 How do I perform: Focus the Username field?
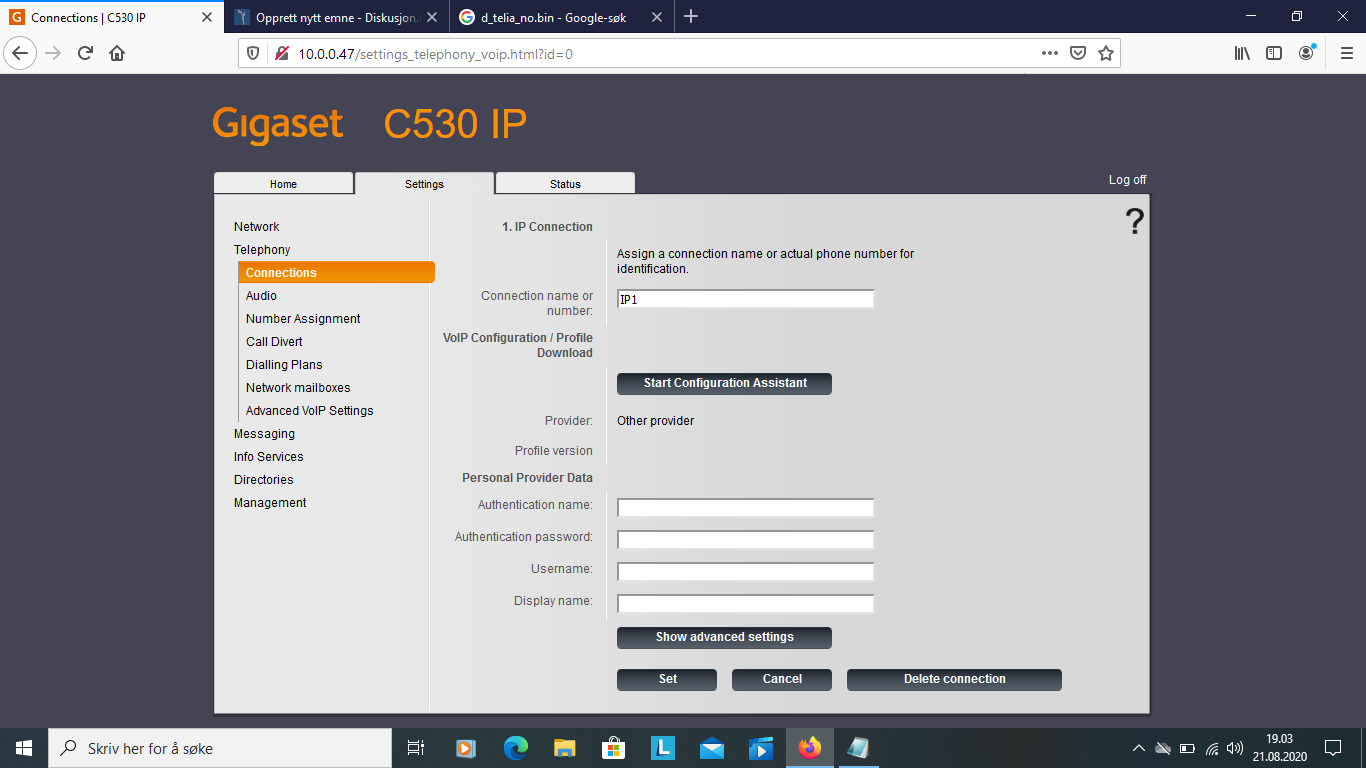point(746,572)
